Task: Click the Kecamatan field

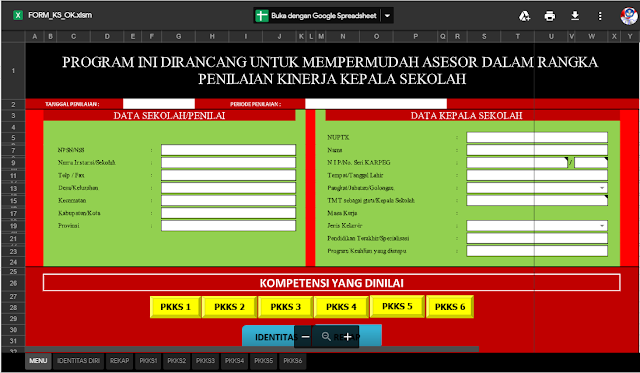Action: [x=228, y=200]
